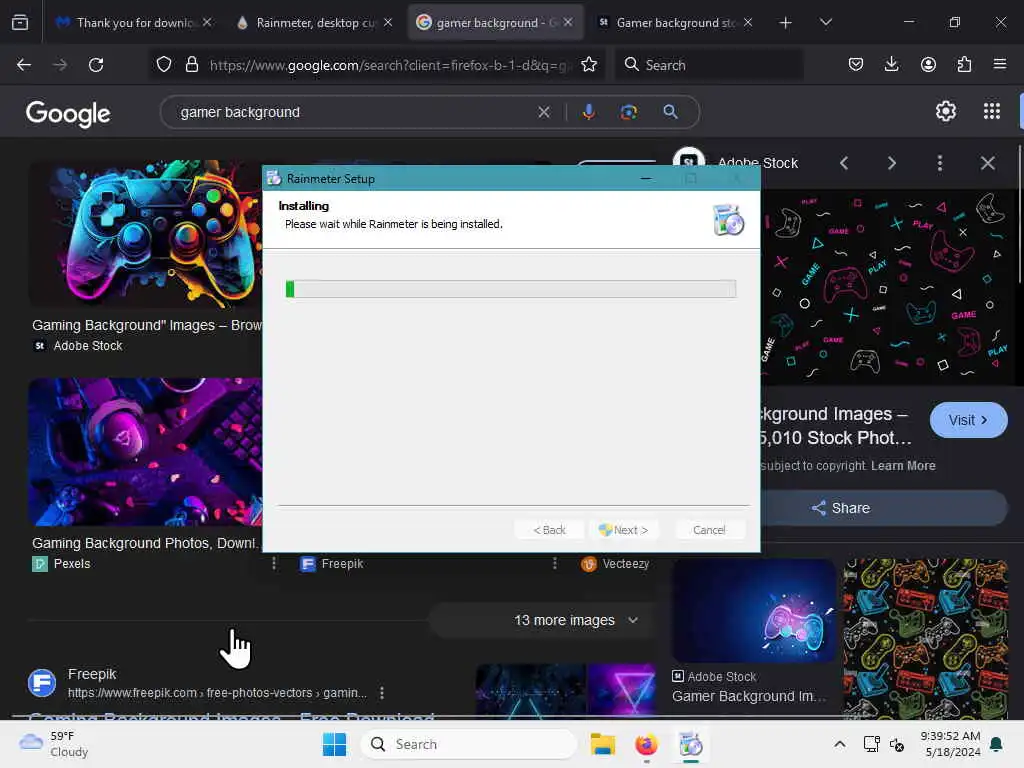Open the extensions puzzle icon
The image size is (1024, 768).
click(964, 64)
